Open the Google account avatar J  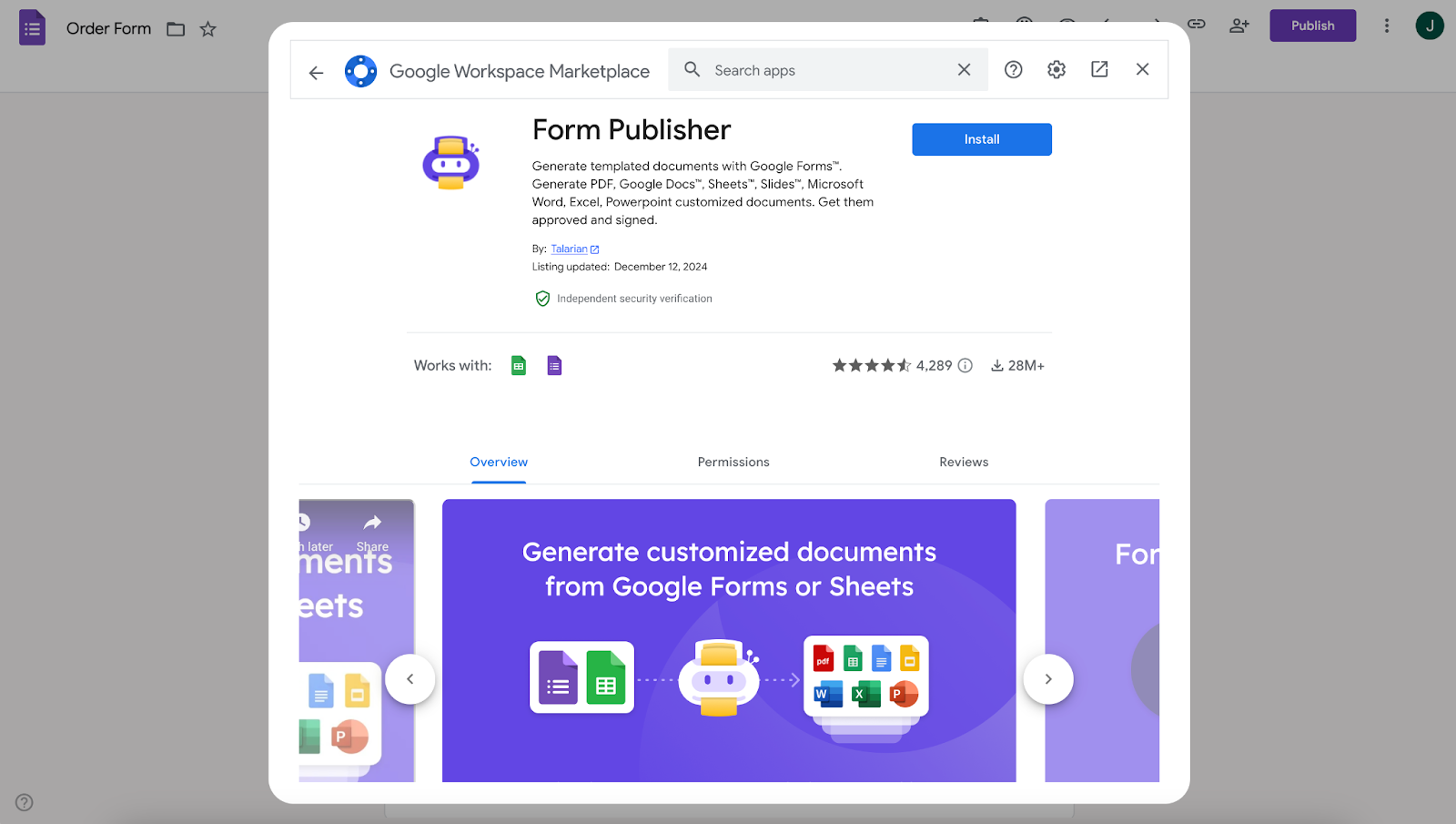1430,25
